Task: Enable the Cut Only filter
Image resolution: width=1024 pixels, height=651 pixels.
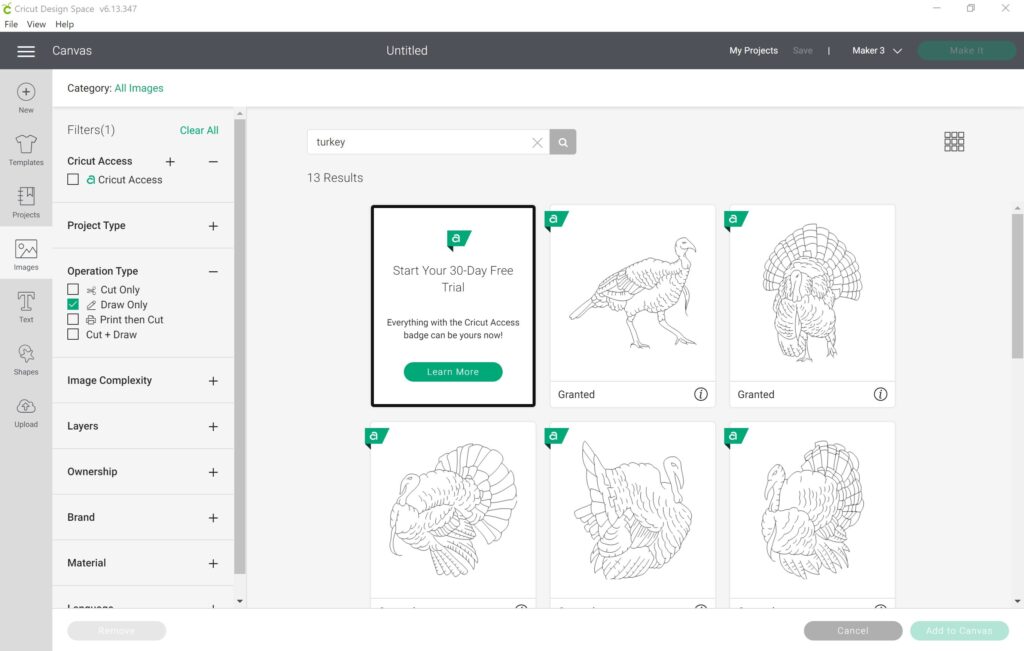Action: click(73, 289)
